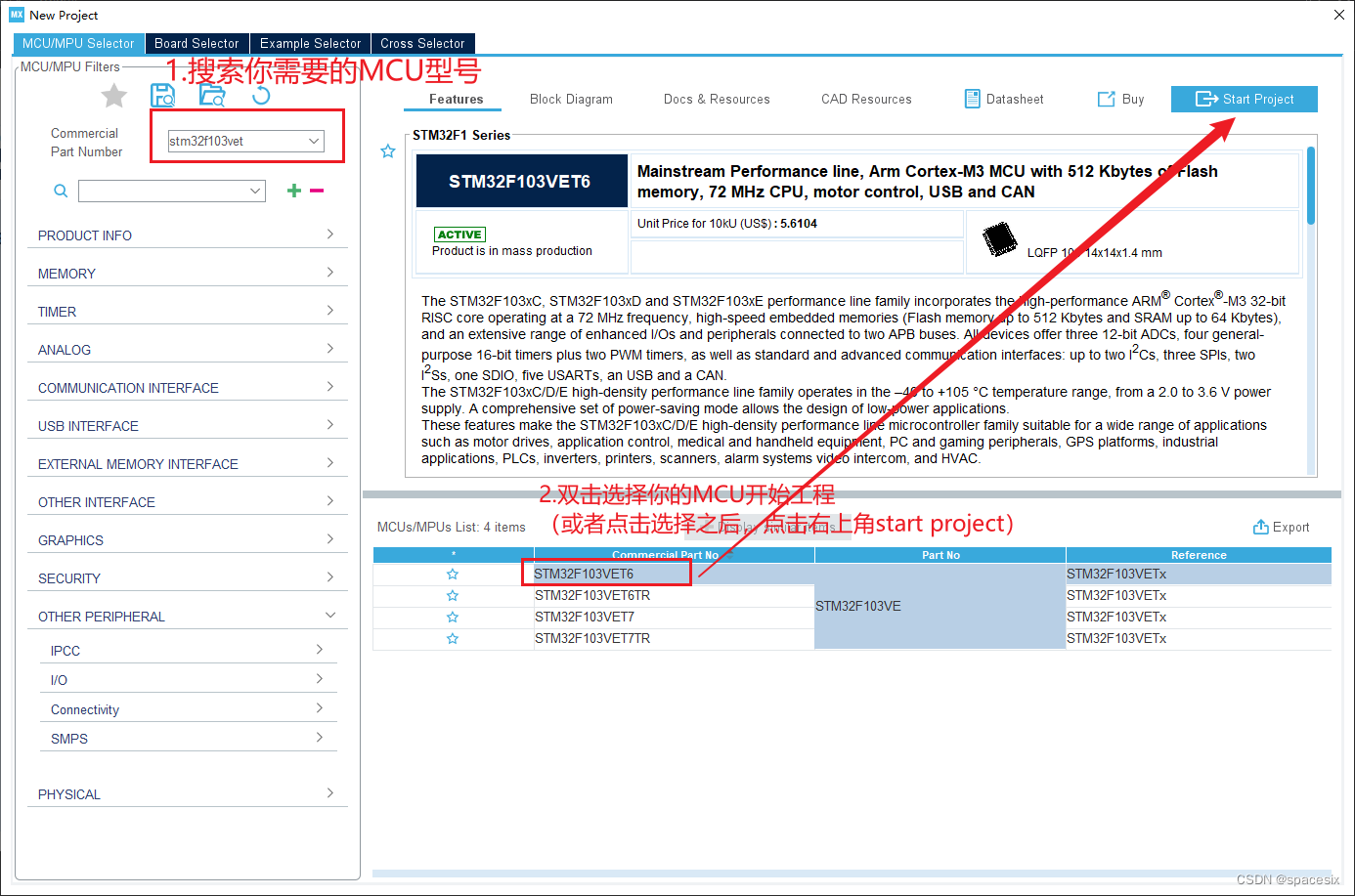Click the Buy button
Image resolution: width=1355 pixels, height=896 pixels.
1121,99
